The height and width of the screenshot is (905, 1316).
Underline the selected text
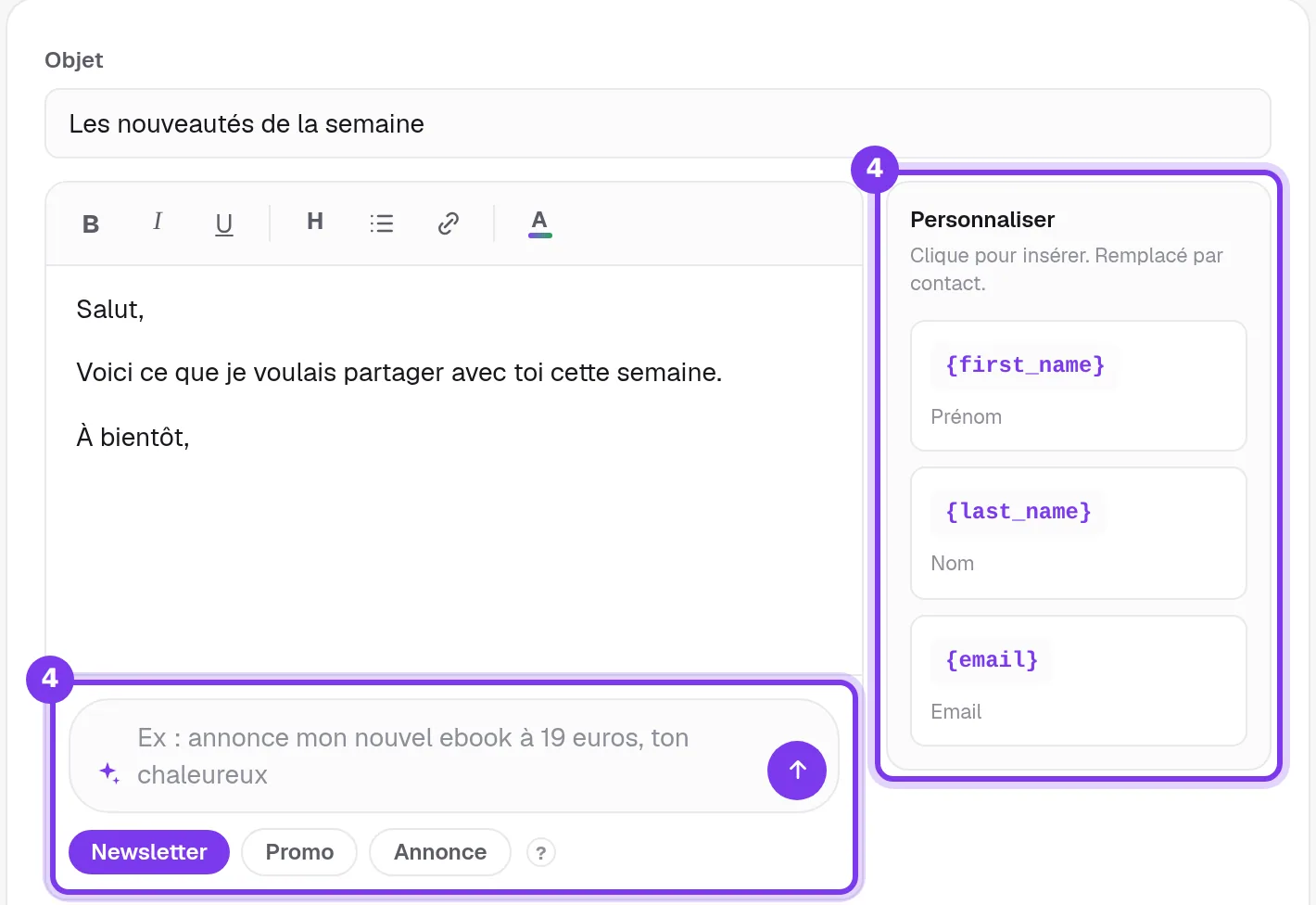coord(224,223)
